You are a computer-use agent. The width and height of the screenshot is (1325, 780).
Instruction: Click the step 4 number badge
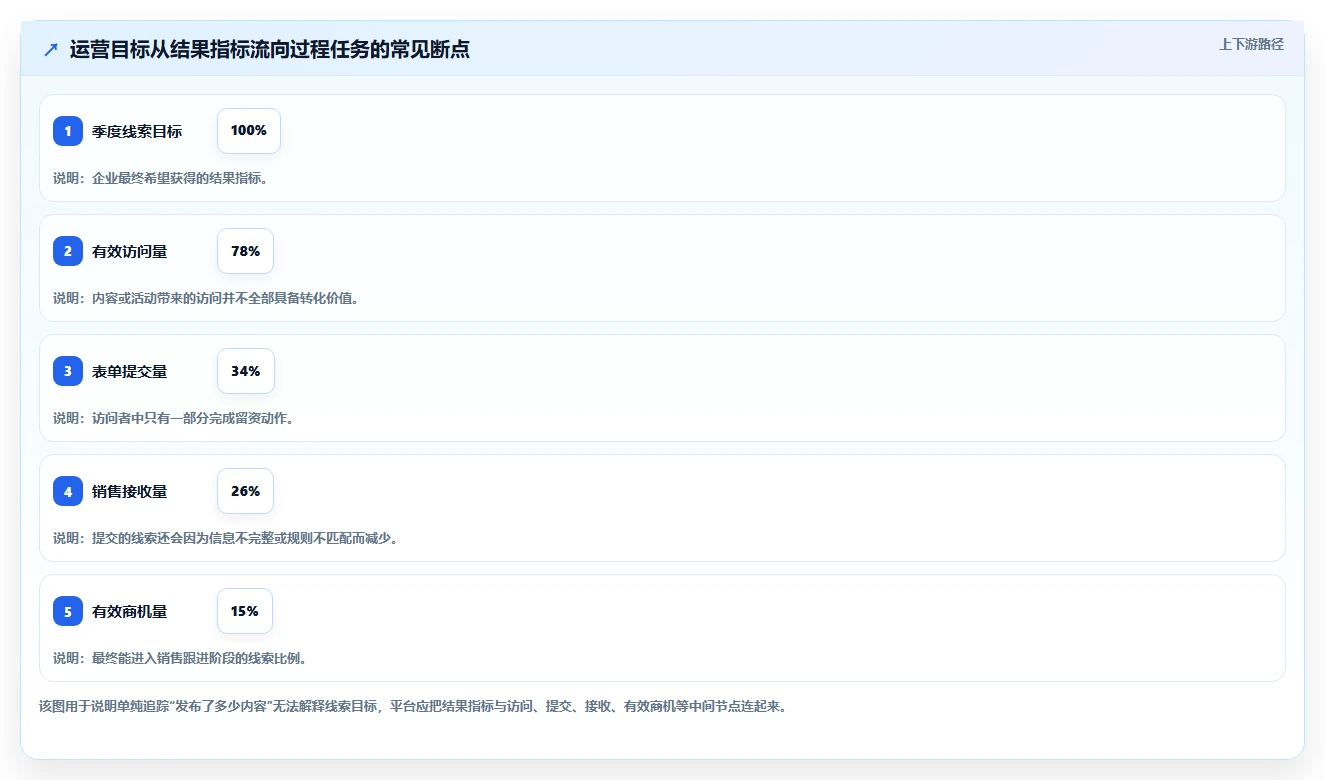(x=68, y=491)
